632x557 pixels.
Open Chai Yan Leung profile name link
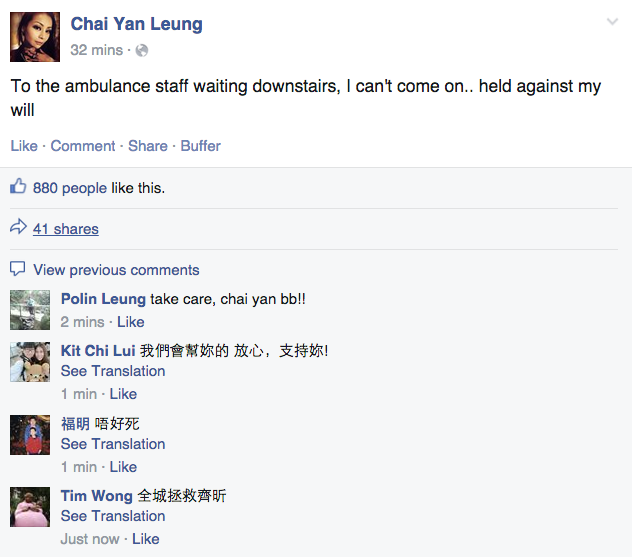tap(136, 24)
